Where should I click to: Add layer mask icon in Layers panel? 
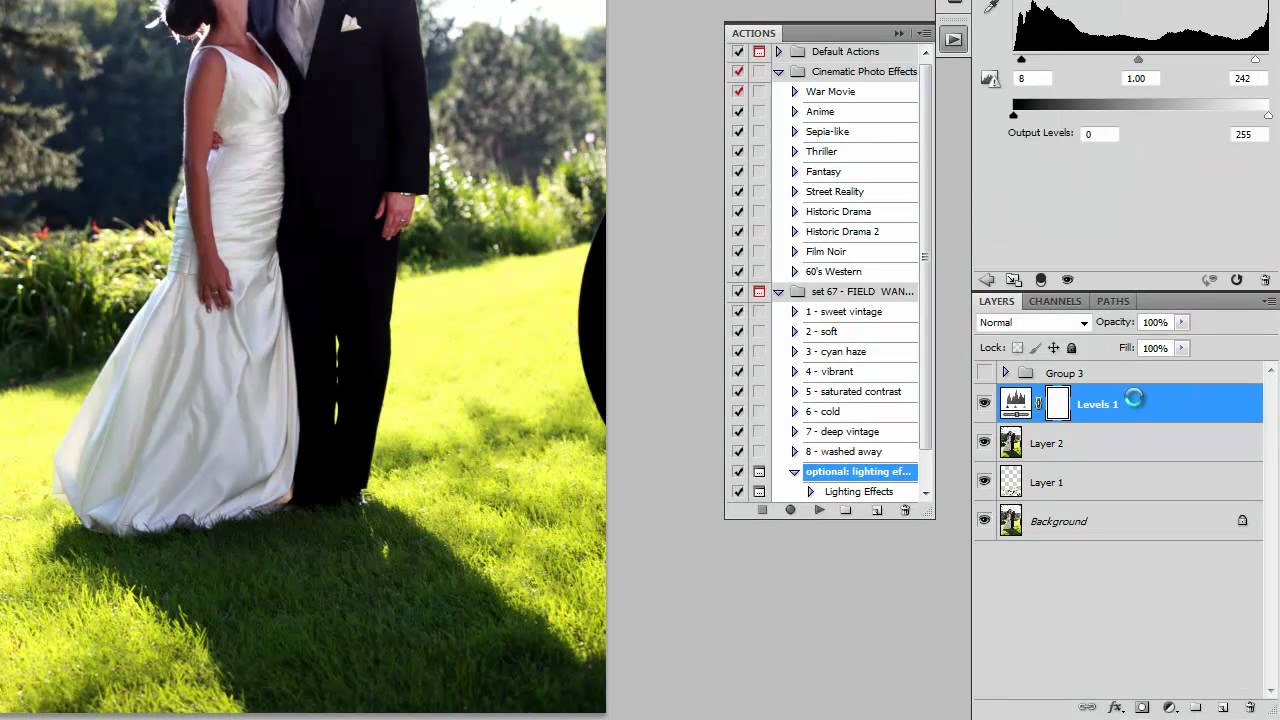tap(1143, 707)
